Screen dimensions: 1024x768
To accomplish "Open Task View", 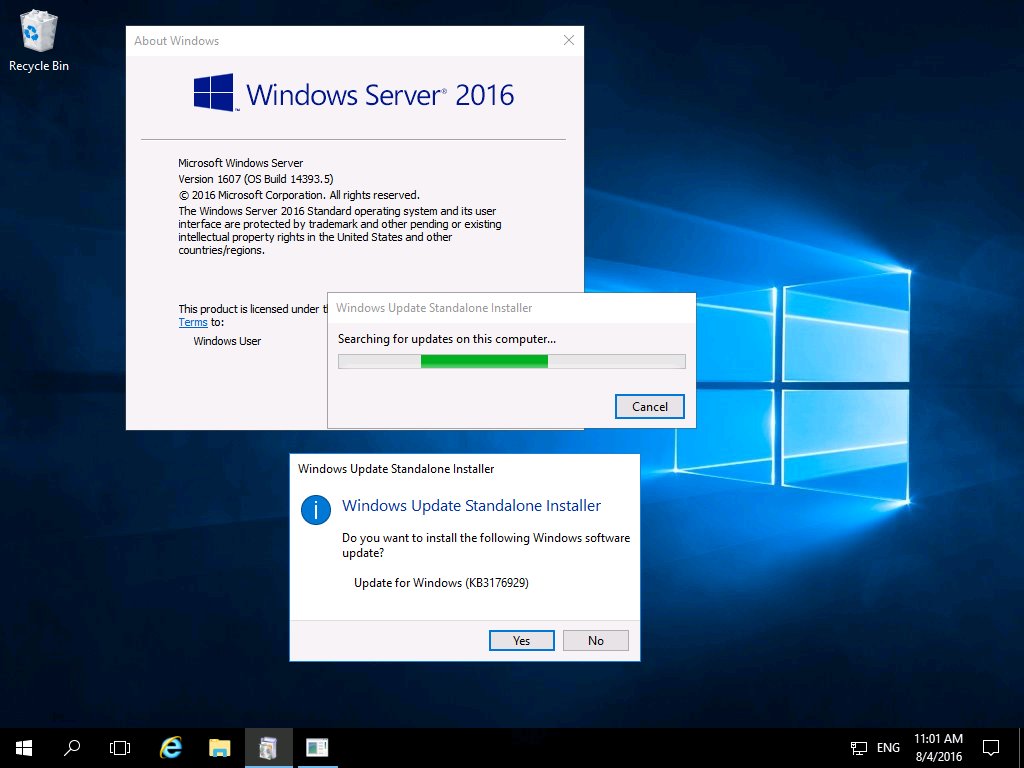I will (x=120, y=747).
